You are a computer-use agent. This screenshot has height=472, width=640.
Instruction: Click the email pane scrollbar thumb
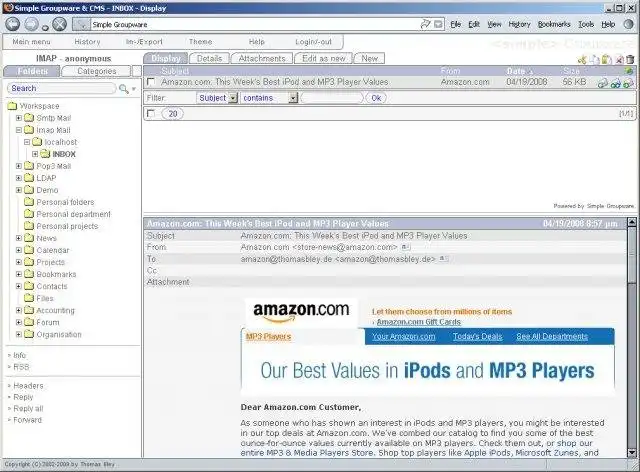point(631,254)
